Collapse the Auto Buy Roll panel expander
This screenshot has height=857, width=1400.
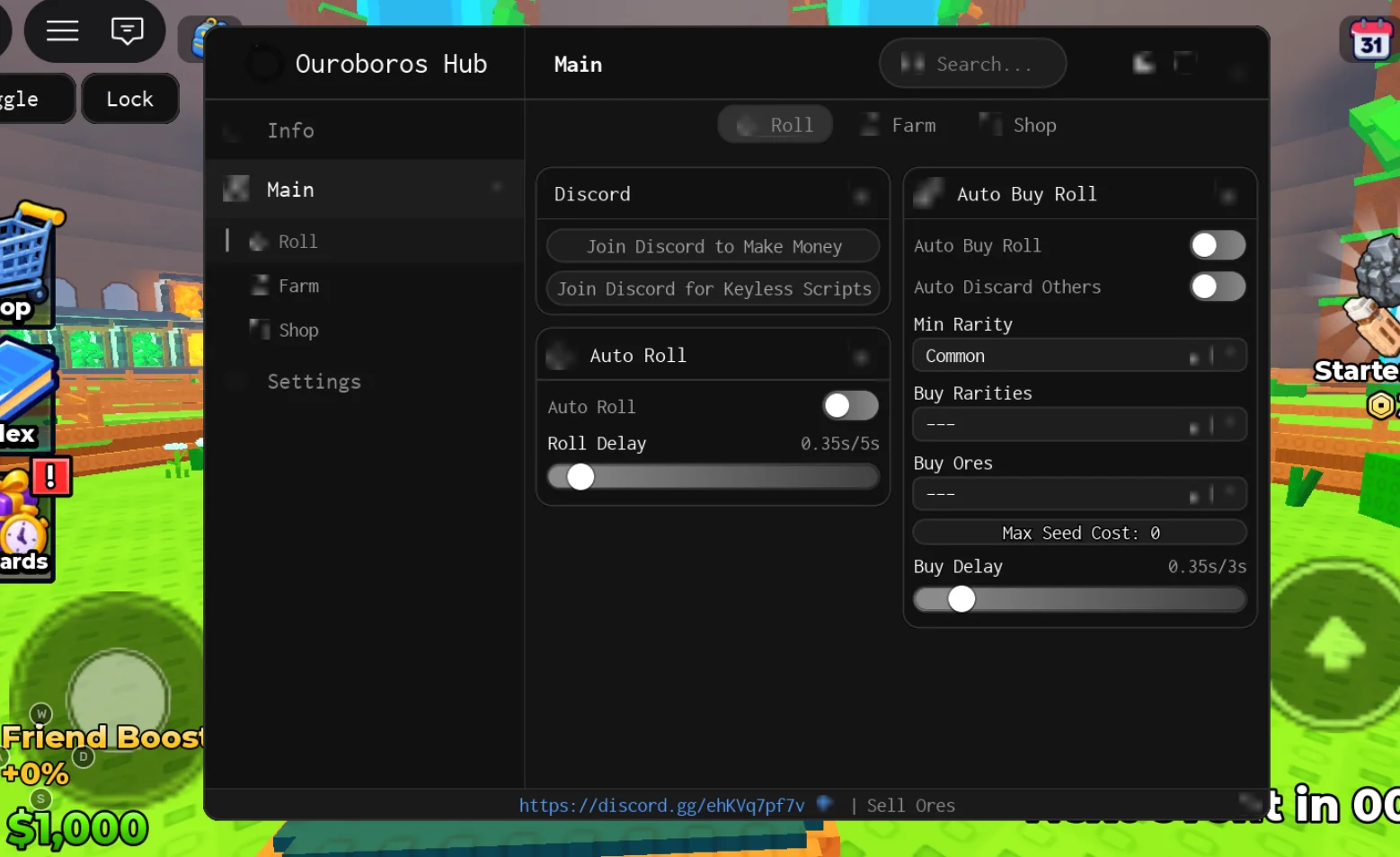coord(1227,195)
